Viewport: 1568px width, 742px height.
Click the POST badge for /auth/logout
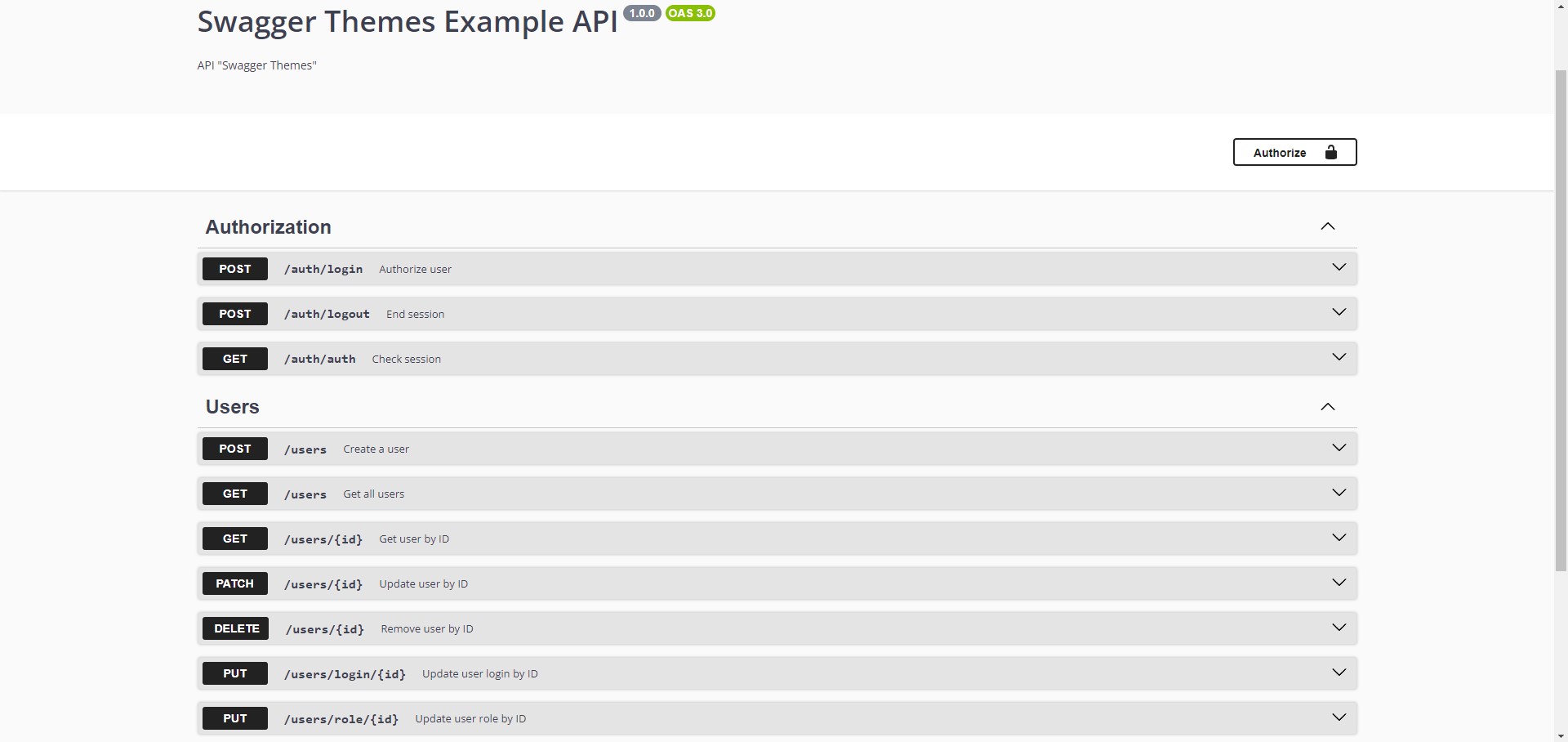click(x=235, y=314)
